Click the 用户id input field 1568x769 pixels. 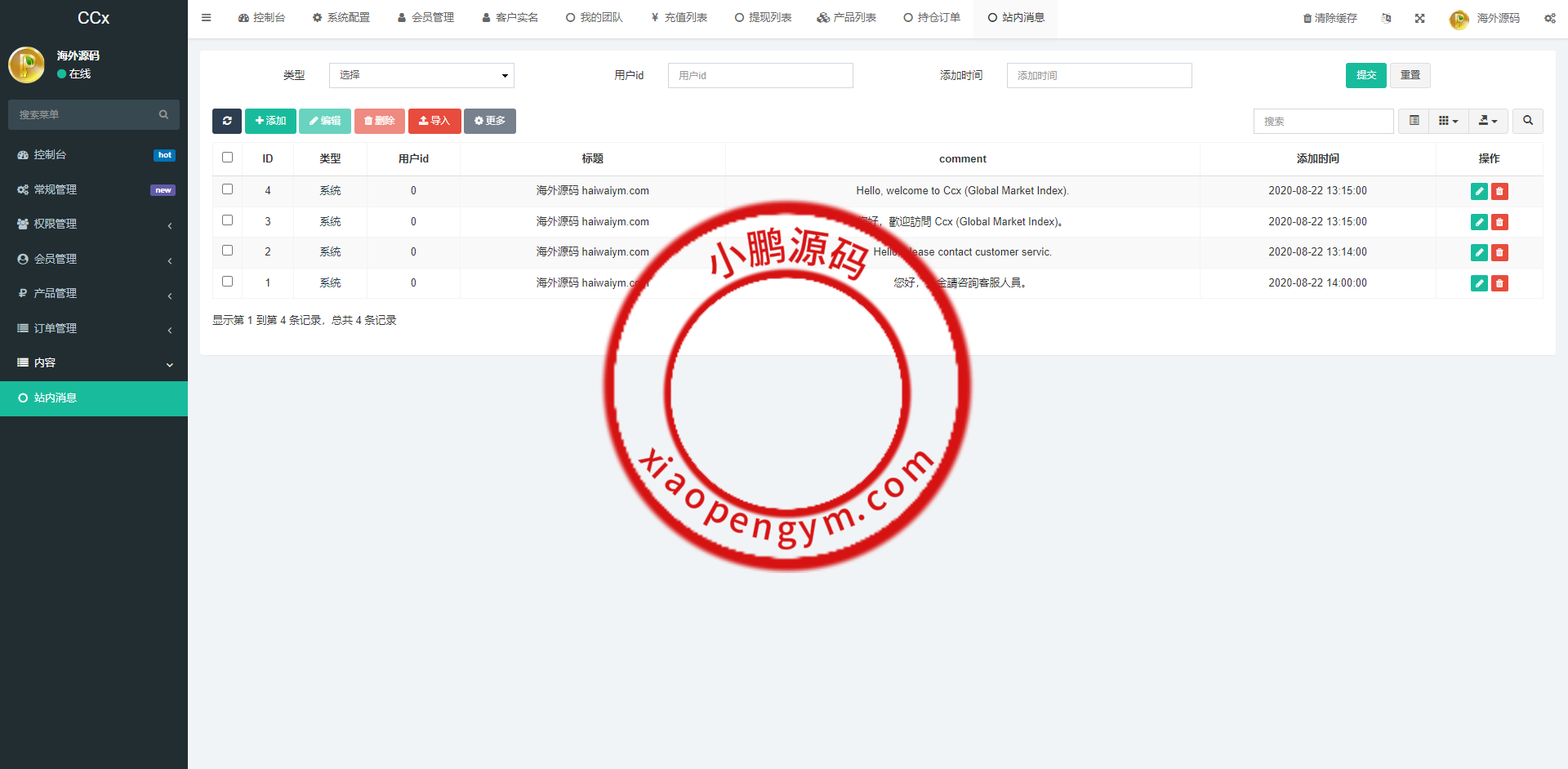coord(759,75)
